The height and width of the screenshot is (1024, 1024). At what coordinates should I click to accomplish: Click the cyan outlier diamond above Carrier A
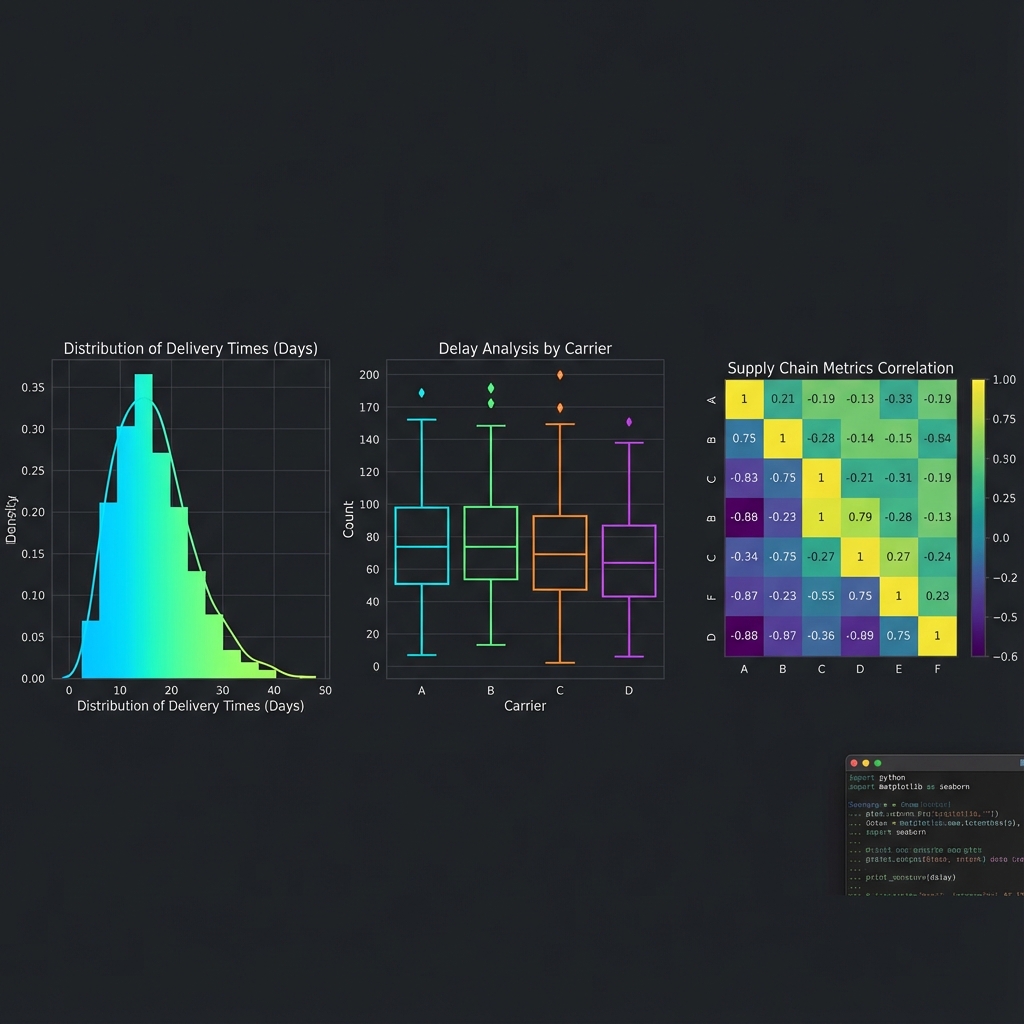[421, 393]
